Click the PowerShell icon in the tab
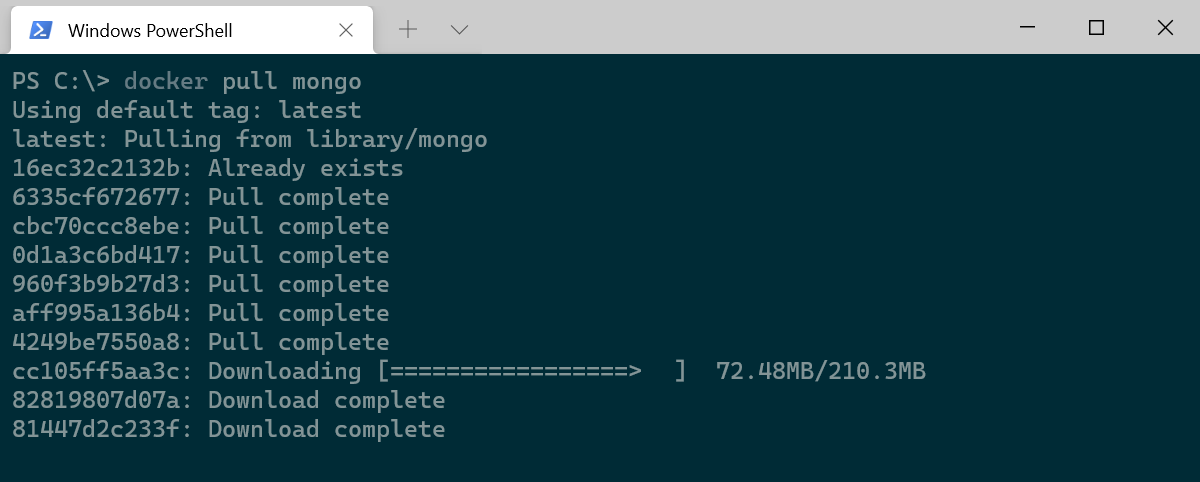 coord(41,30)
